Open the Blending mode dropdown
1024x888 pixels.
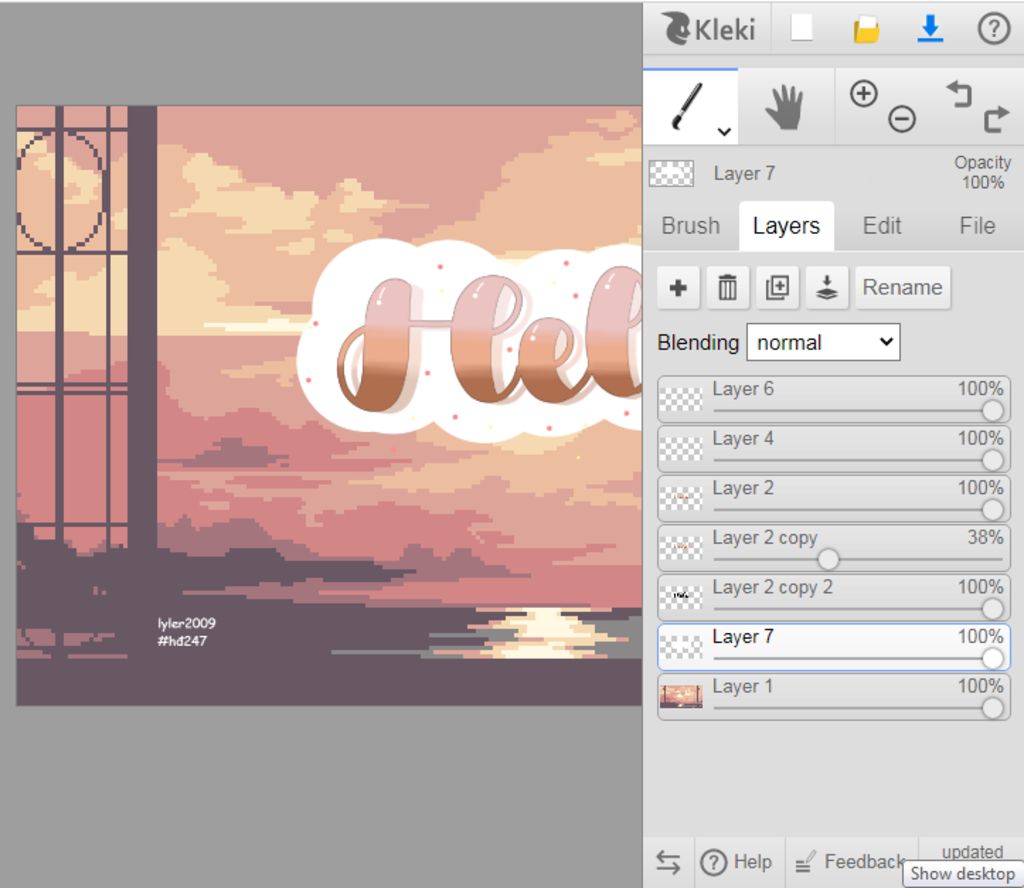coord(823,342)
